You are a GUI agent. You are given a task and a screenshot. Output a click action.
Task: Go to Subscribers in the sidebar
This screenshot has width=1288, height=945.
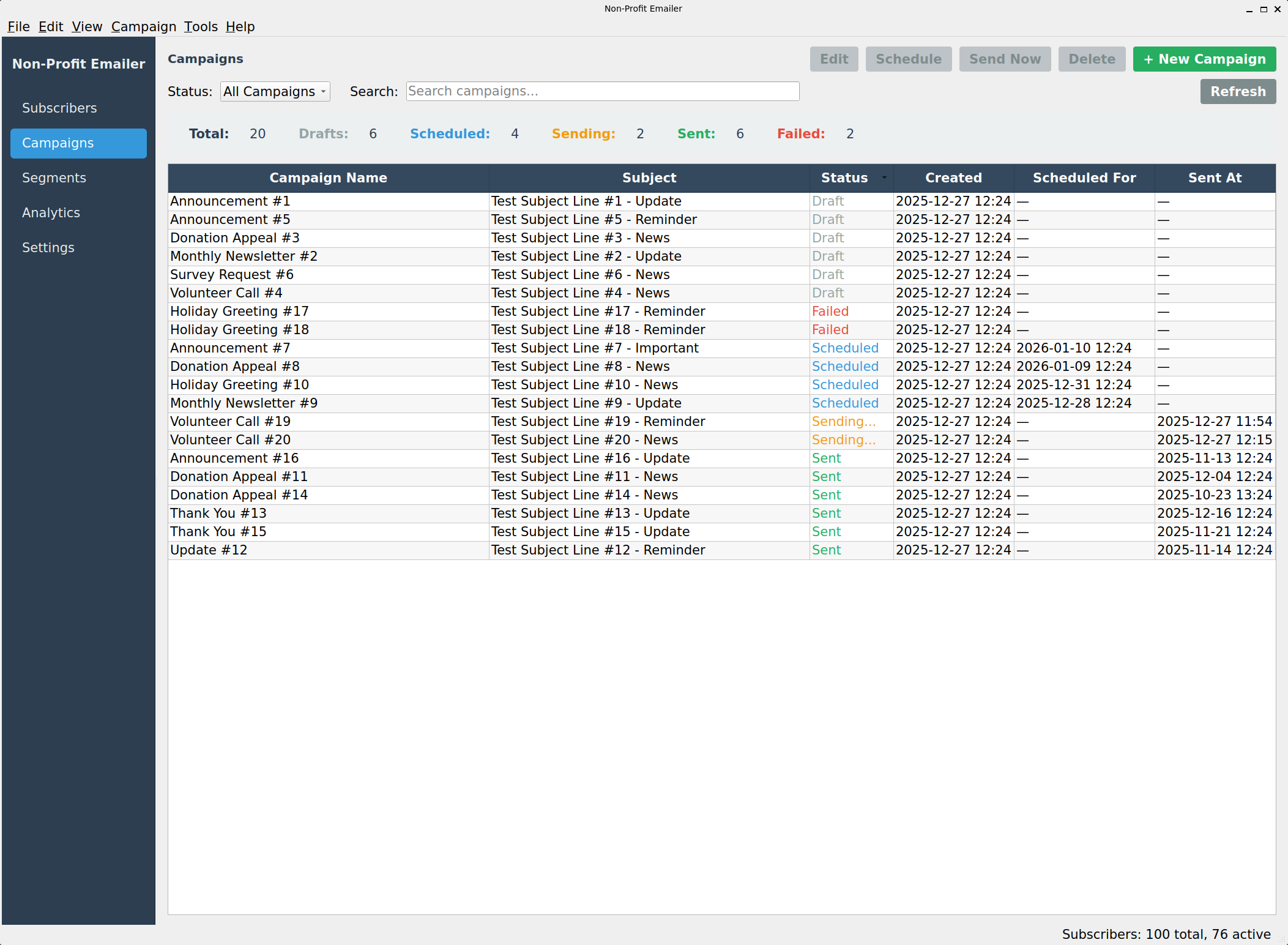pos(59,108)
